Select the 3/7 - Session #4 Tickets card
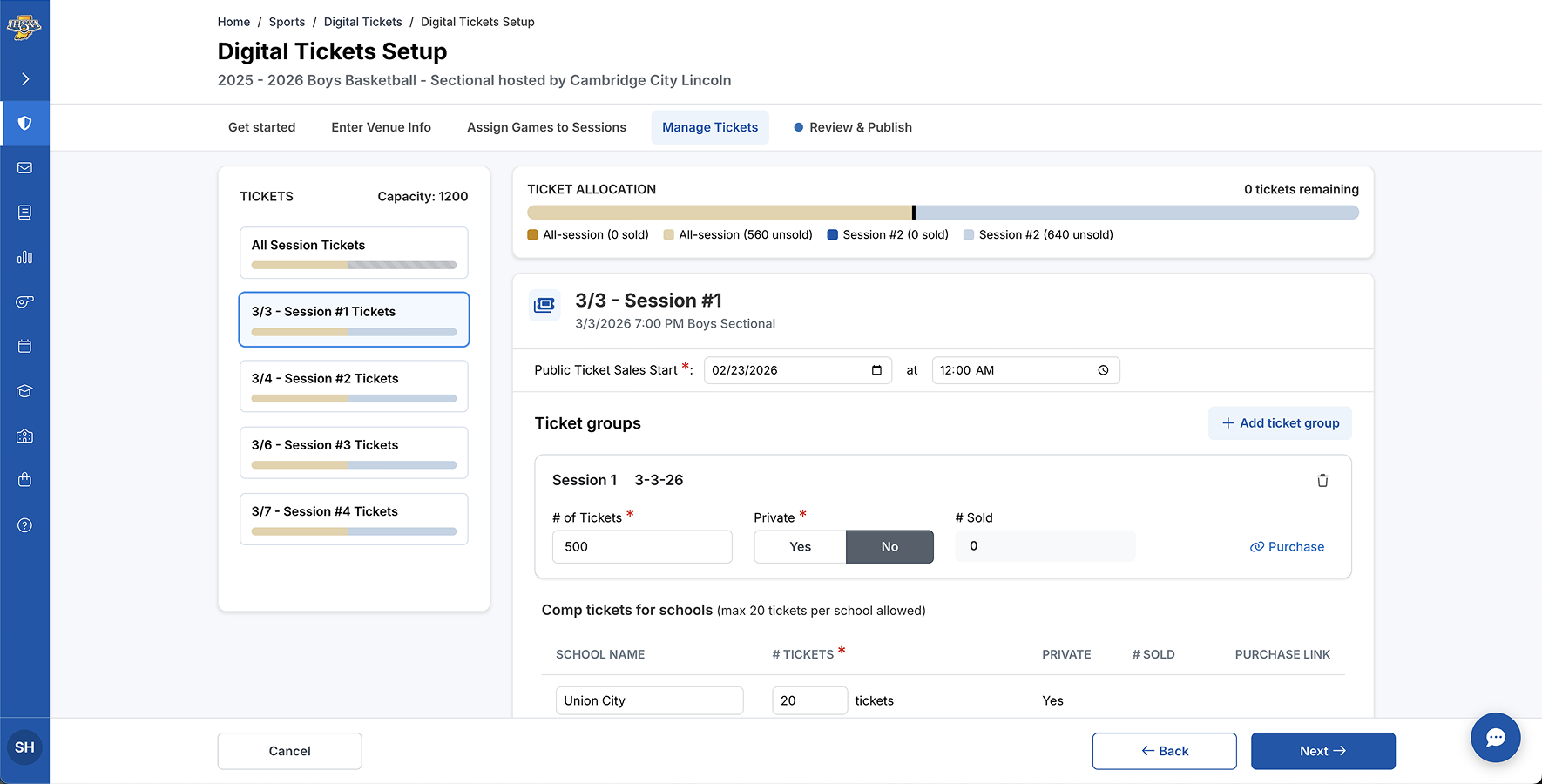 pyautogui.click(x=354, y=519)
